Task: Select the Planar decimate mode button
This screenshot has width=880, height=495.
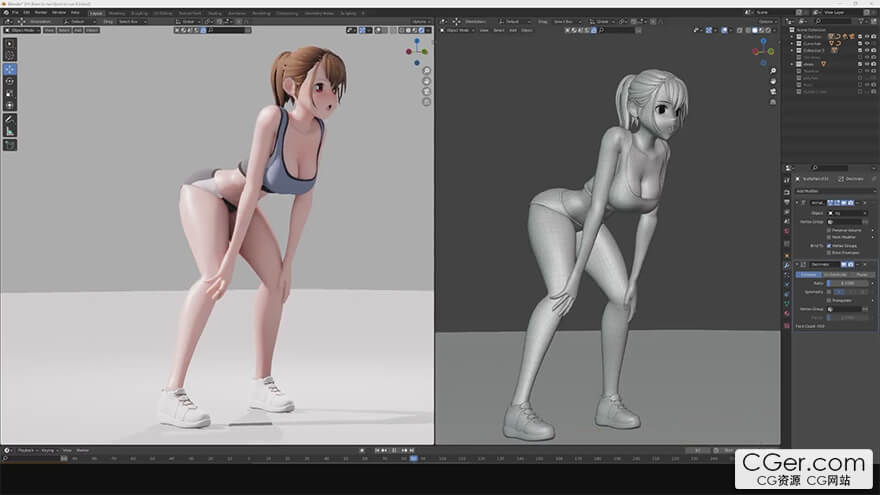Action: (860, 273)
